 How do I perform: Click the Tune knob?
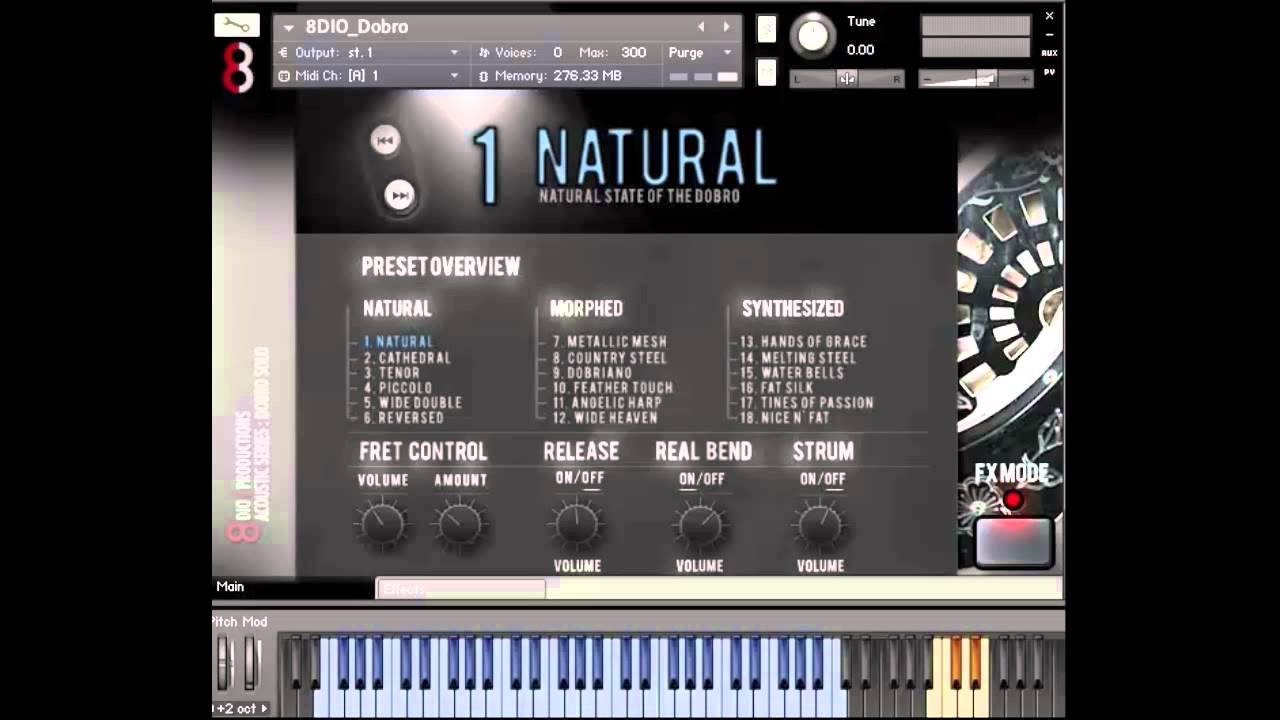813,36
